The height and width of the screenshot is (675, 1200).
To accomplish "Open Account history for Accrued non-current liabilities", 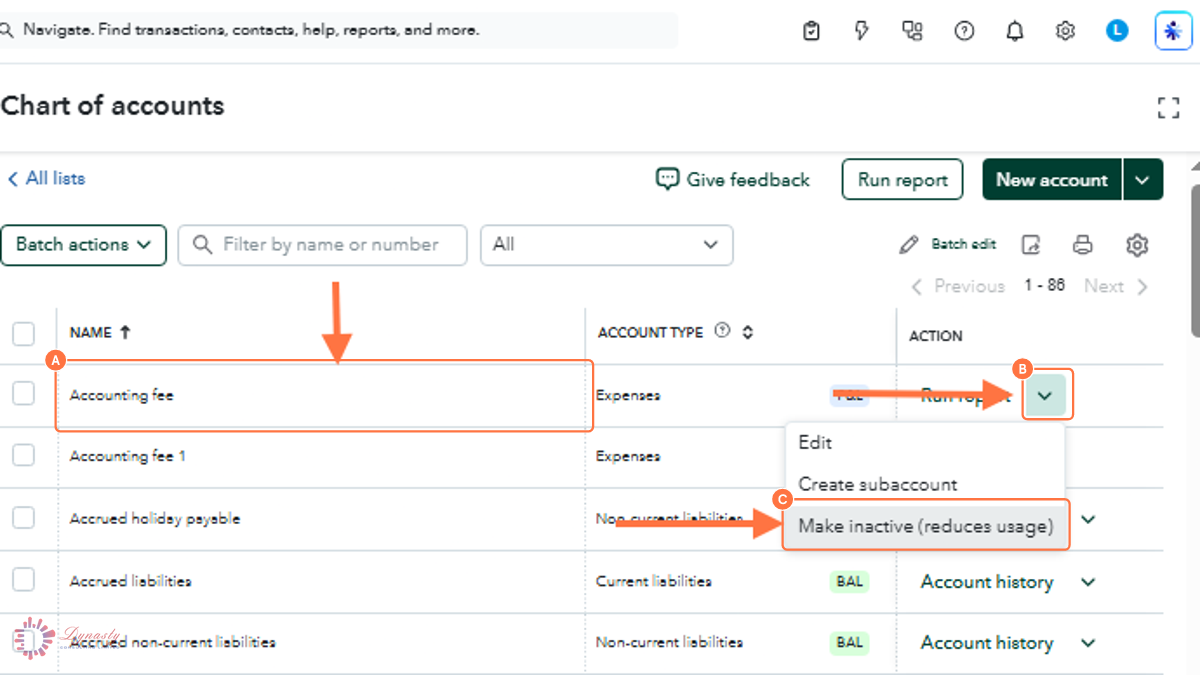I will (x=986, y=643).
